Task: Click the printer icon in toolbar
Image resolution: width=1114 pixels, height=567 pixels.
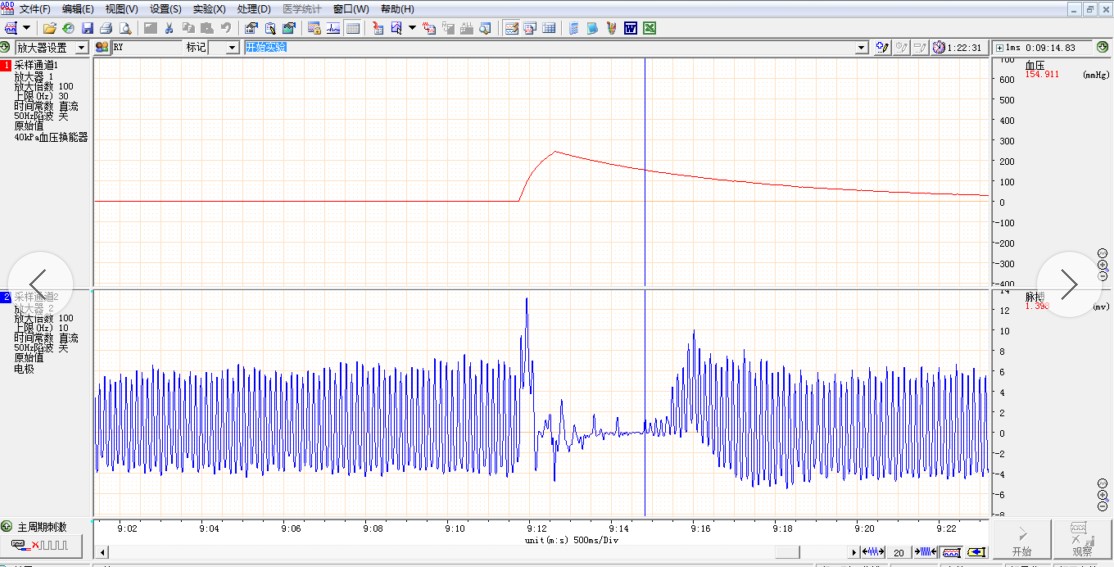Action: 105,28
